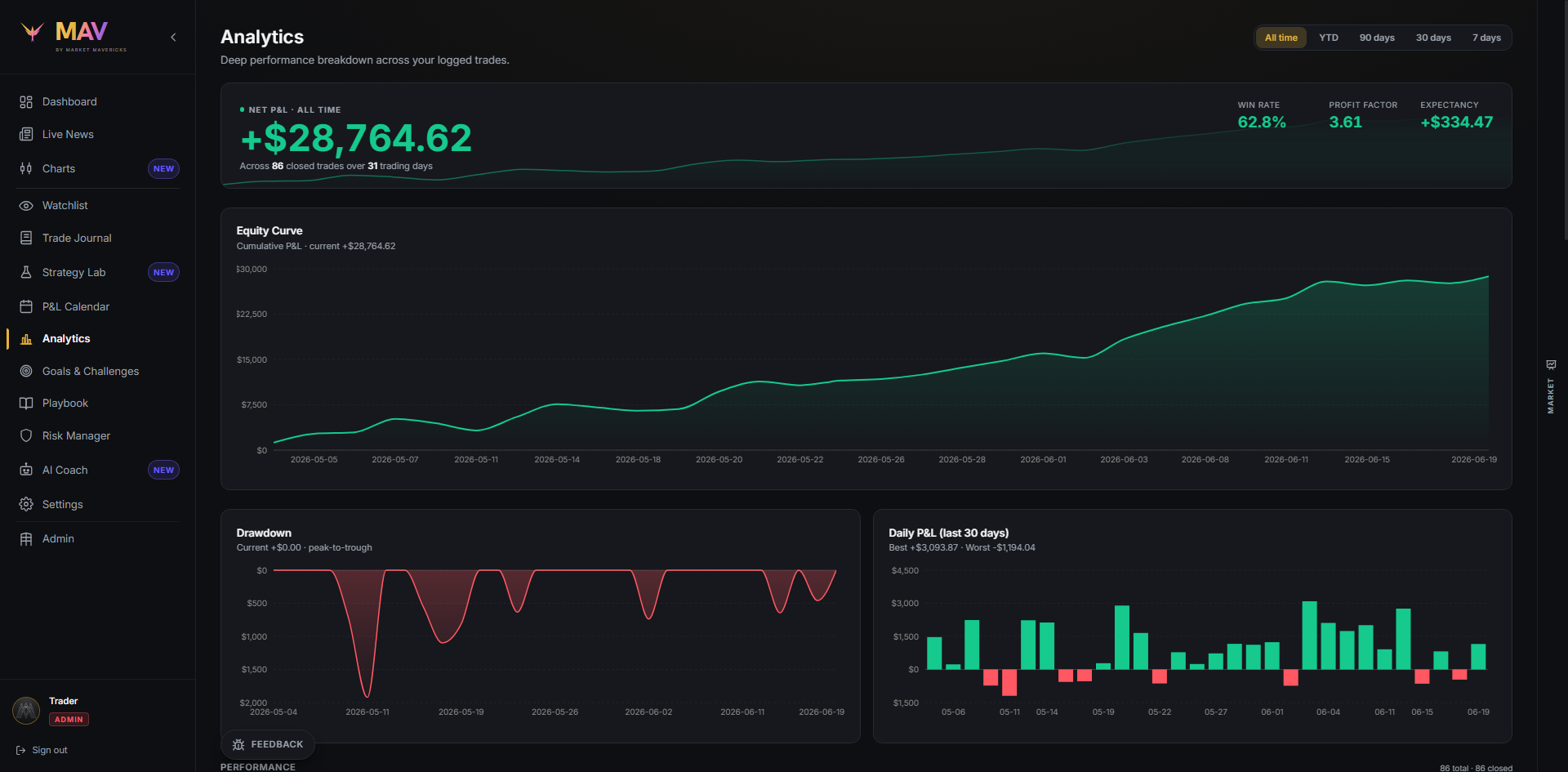This screenshot has width=1568, height=772.
Task: Click the net P&L value +$28,764.62
Action: (x=356, y=138)
